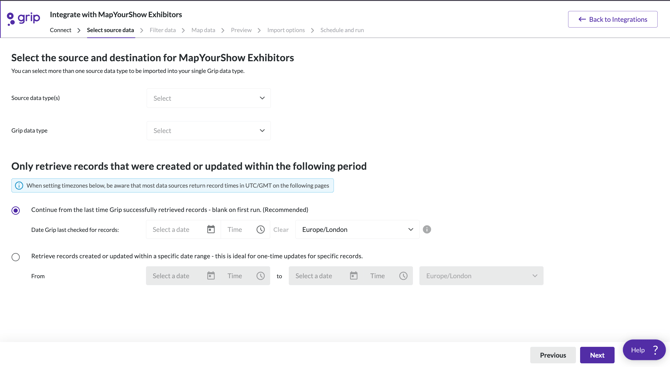Click the Grip logo
This screenshot has height=367, width=670.
(x=24, y=18)
